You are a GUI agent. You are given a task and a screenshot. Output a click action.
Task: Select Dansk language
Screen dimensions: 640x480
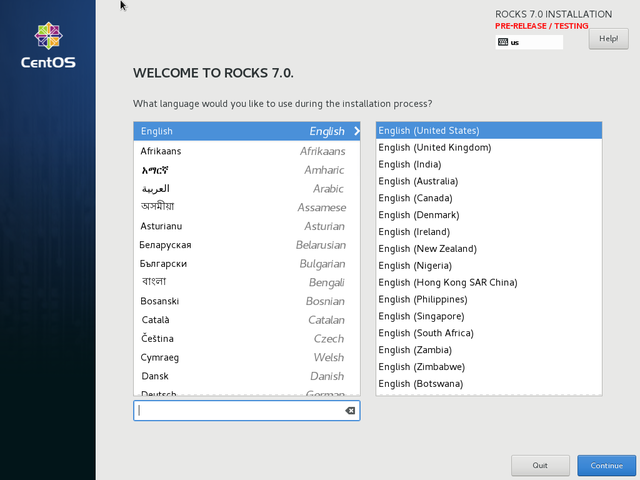click(x=247, y=376)
